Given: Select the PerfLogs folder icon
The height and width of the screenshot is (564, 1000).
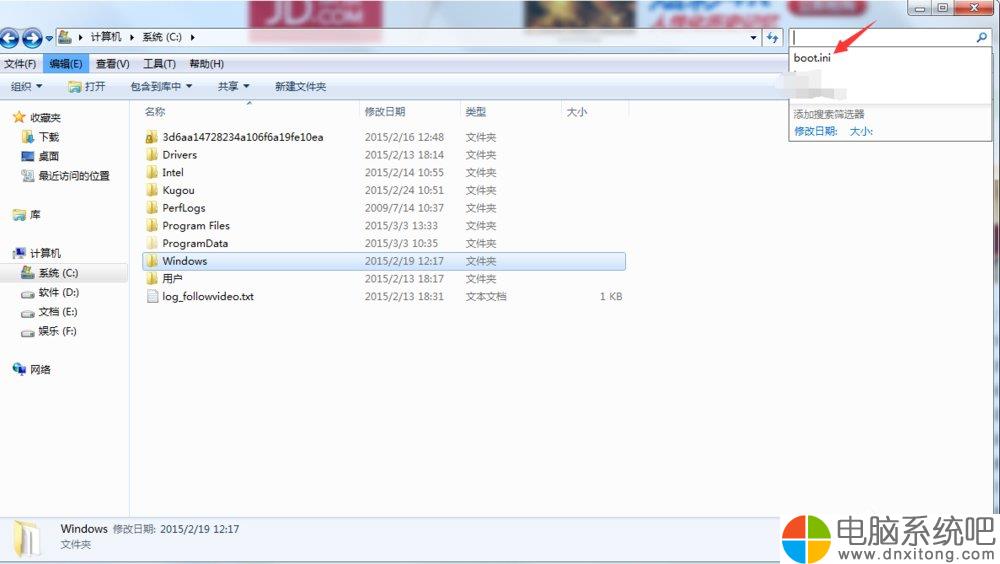Looking at the screenshot, I should point(151,207).
